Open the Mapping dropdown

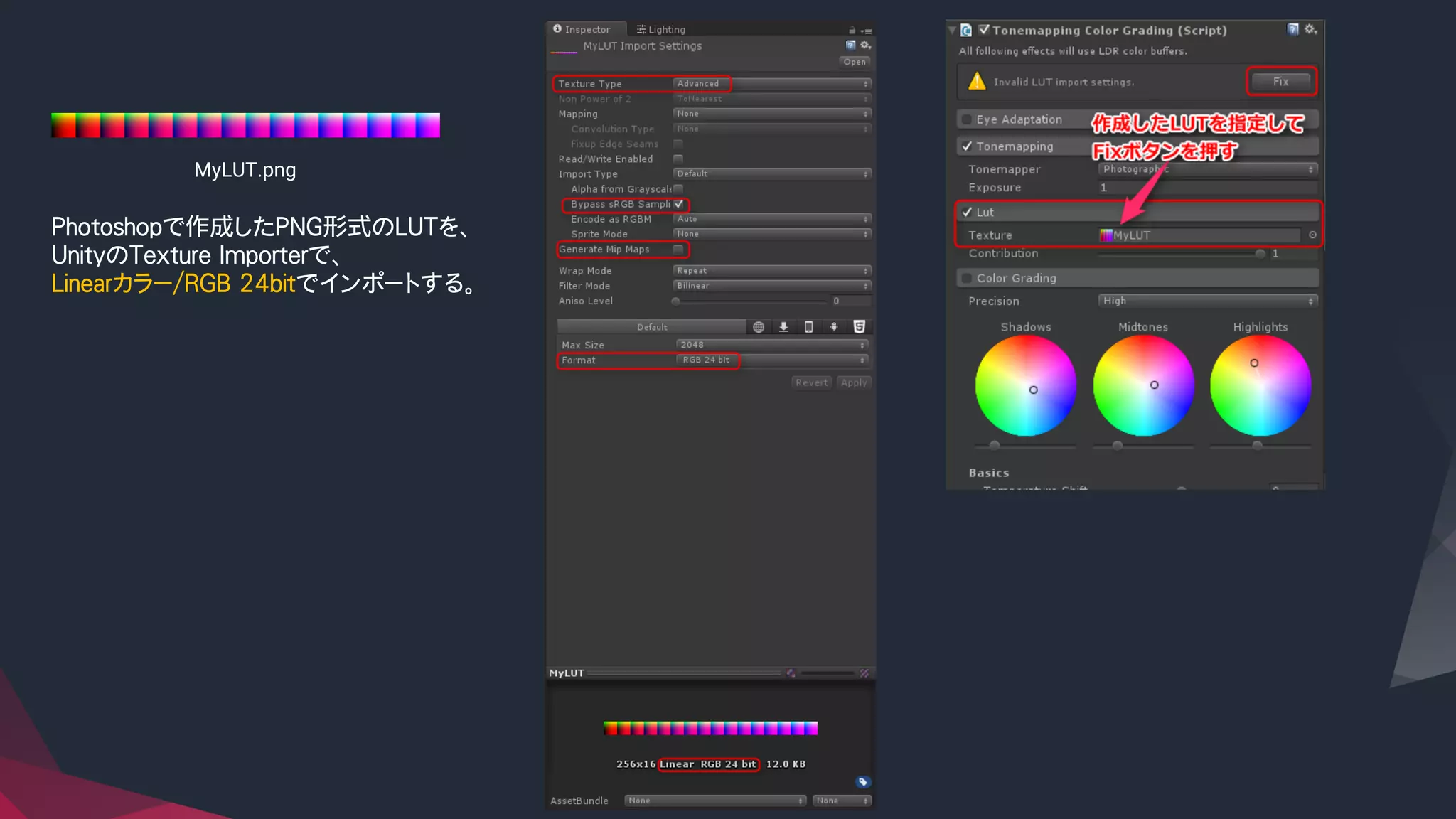pyautogui.click(x=772, y=114)
